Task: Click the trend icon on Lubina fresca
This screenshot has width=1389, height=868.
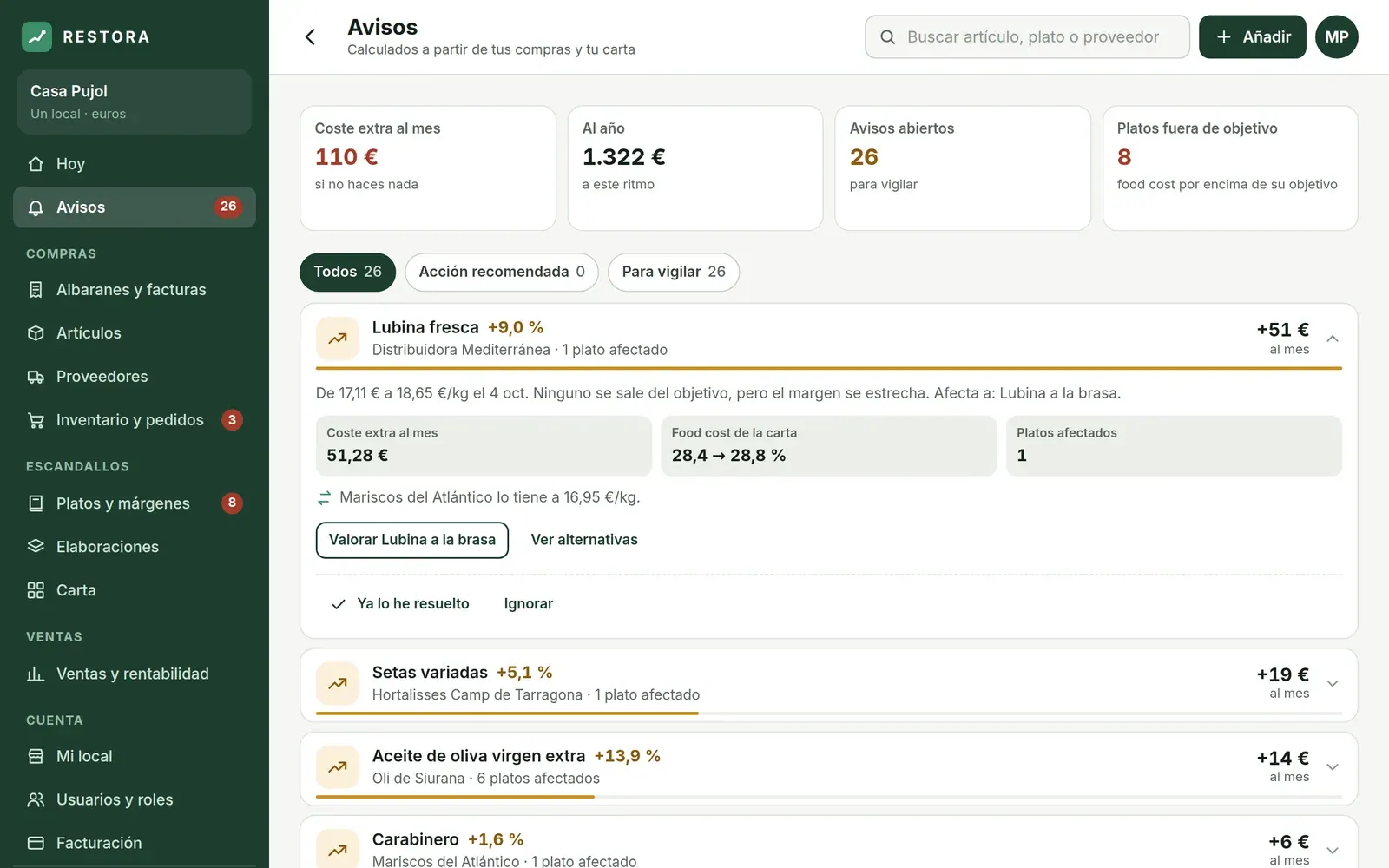Action: (x=338, y=339)
